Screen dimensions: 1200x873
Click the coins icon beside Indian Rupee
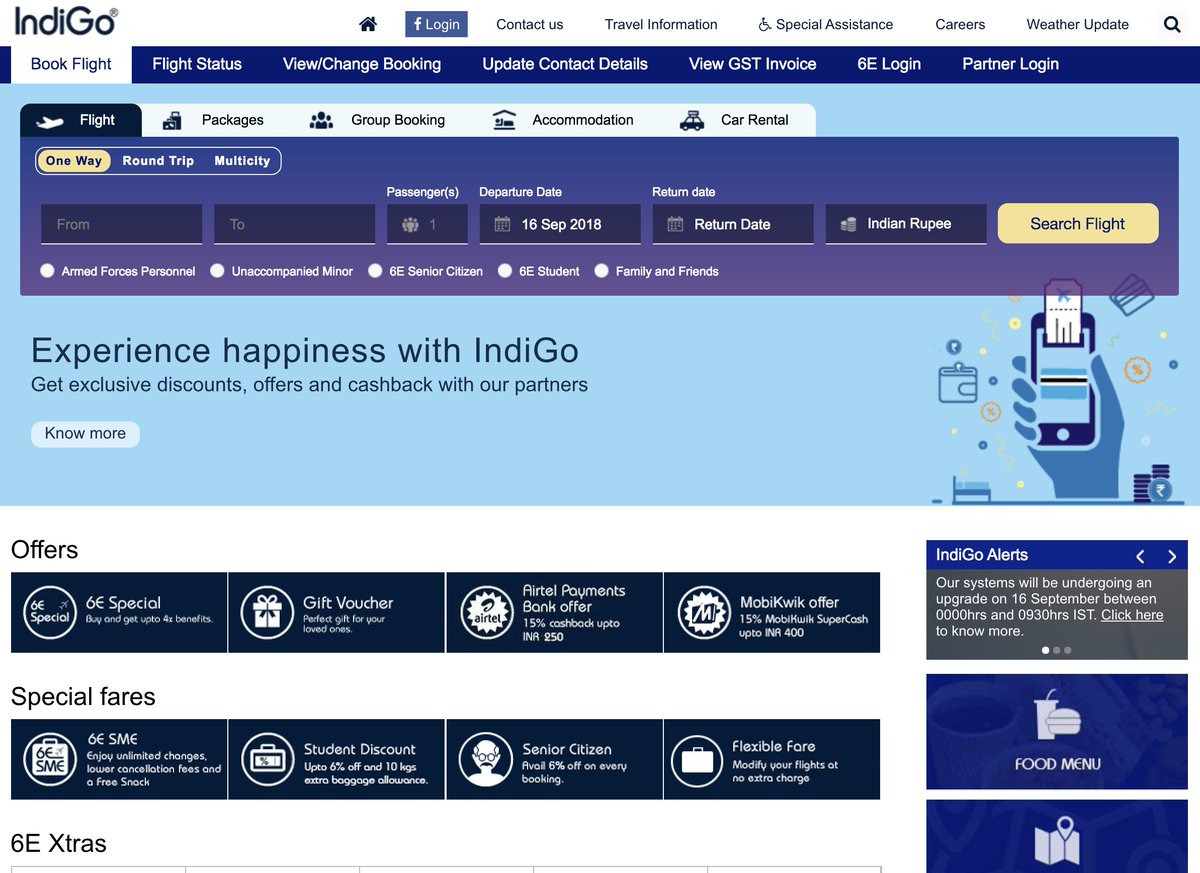(x=848, y=225)
